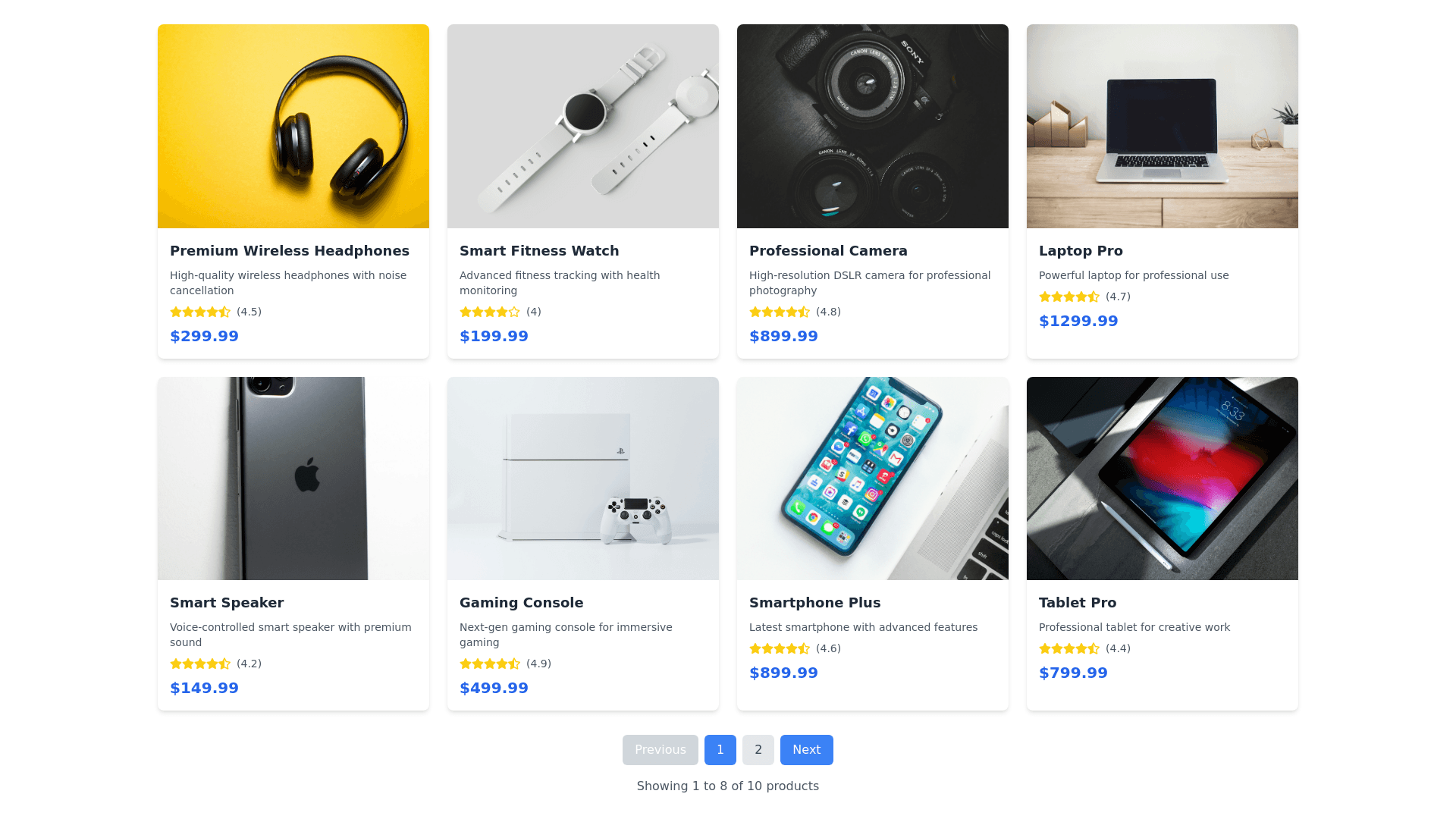The height and width of the screenshot is (819, 1456).
Task: Go to the Next page of products
Action: (806, 749)
